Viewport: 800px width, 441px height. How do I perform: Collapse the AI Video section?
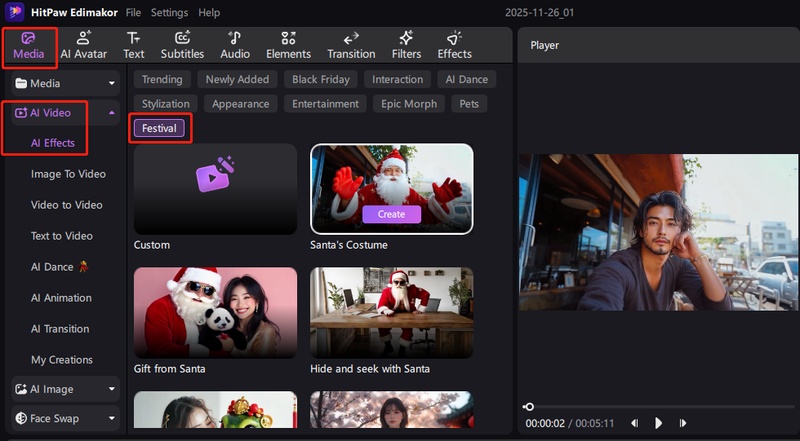112,113
